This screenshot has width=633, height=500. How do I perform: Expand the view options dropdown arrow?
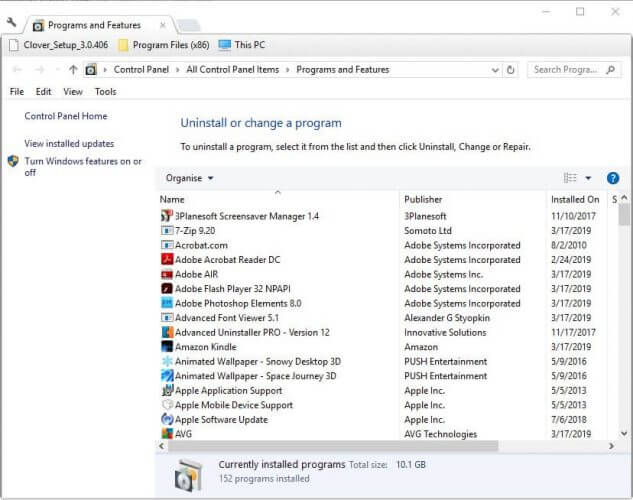point(588,178)
